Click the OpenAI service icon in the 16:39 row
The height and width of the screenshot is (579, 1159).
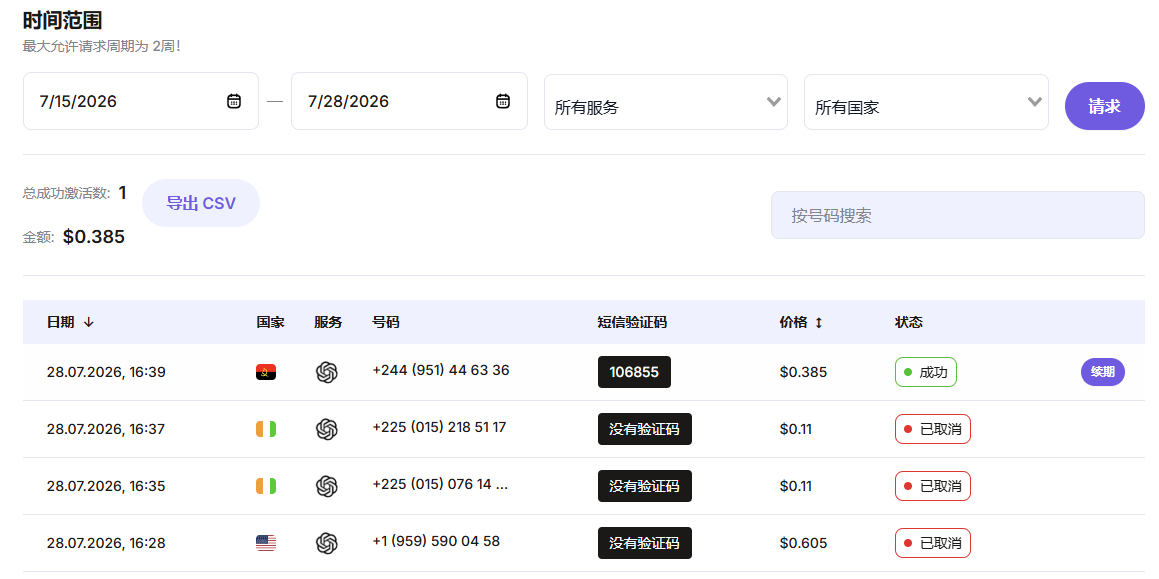(x=327, y=372)
